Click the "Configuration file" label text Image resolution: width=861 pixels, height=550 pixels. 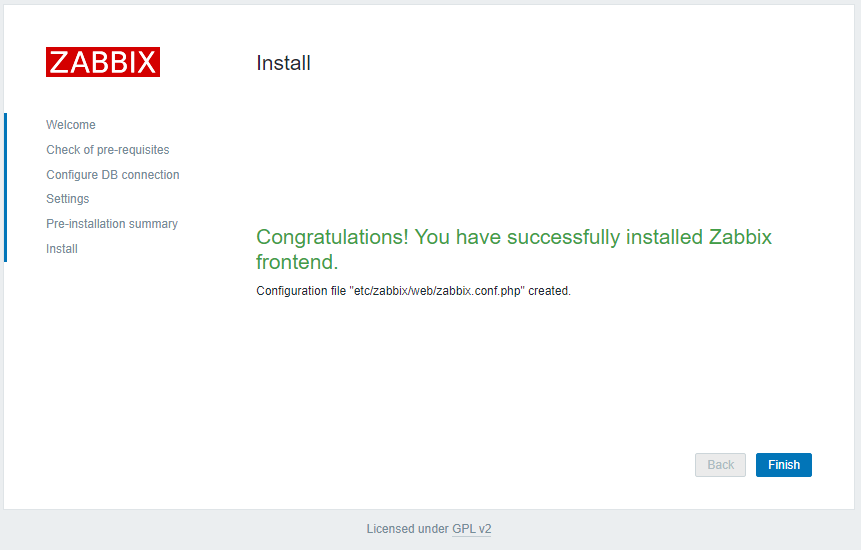tap(301, 291)
